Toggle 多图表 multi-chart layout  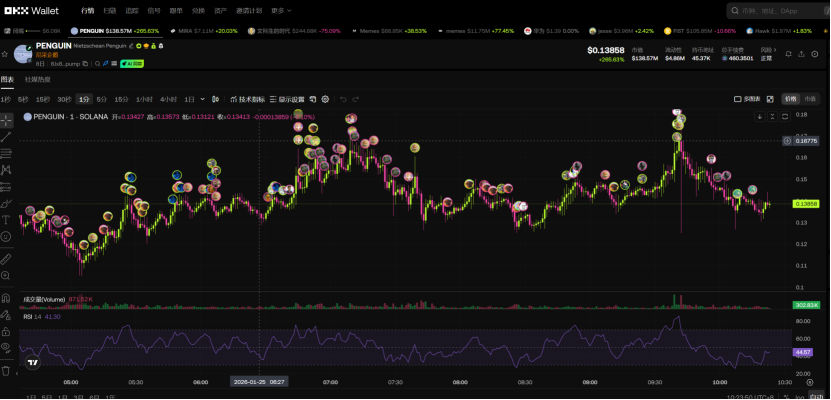(x=747, y=99)
